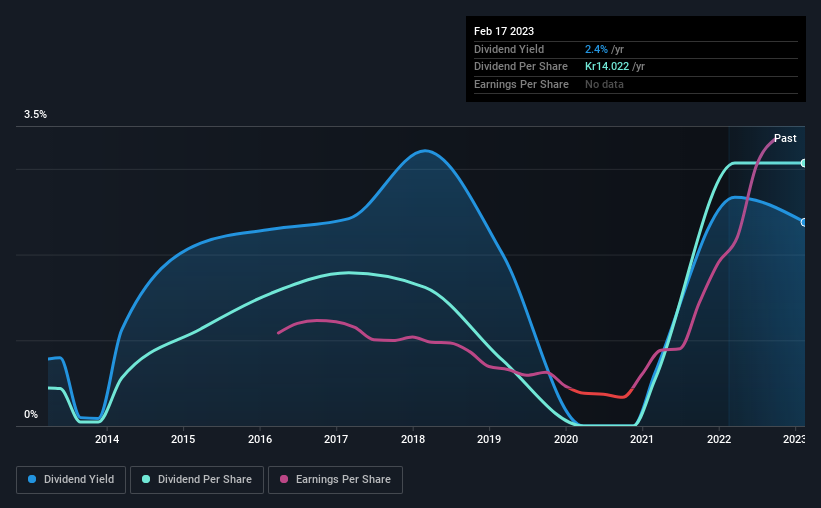Screen dimensions: 821x508
Task: Click the Kr14.022 dividend value
Action: click(x=607, y=67)
